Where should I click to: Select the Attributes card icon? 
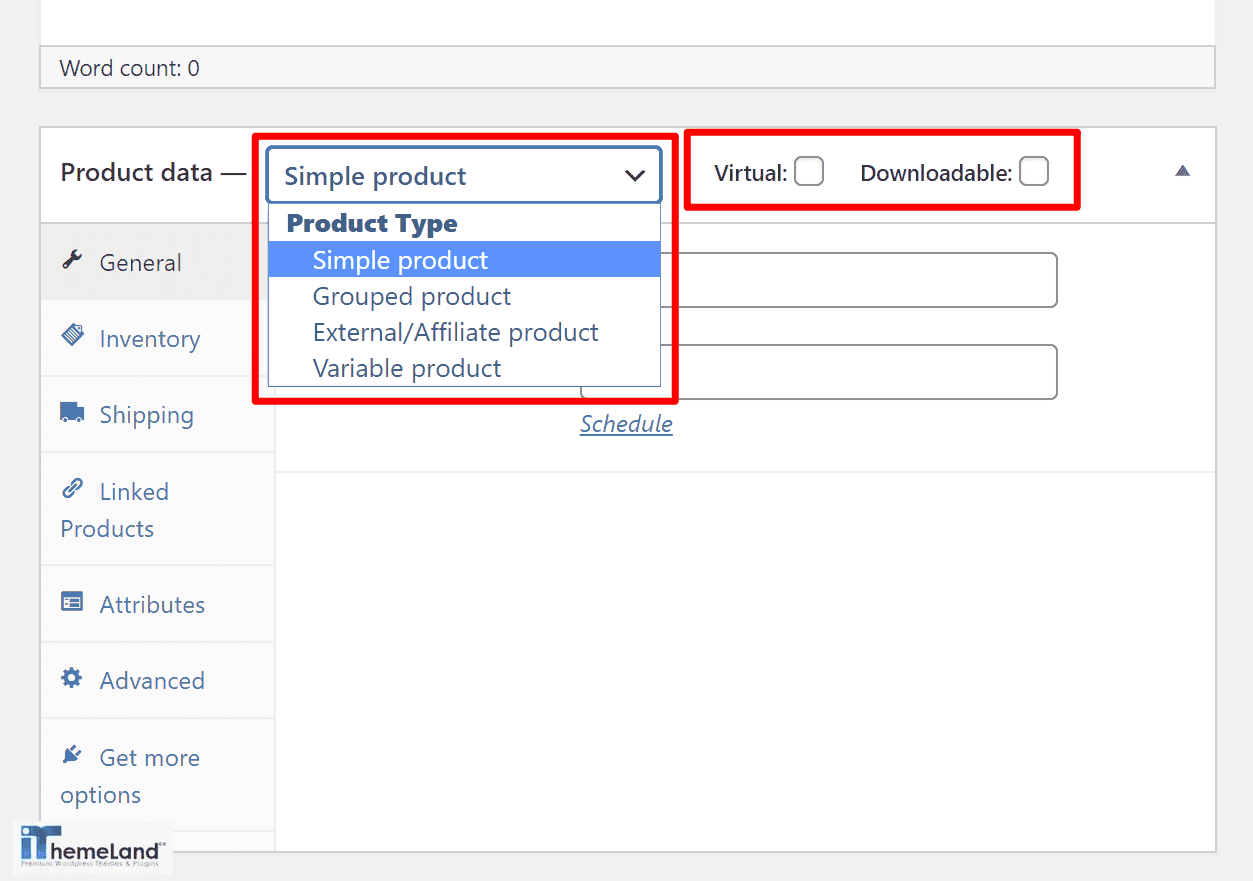71,601
